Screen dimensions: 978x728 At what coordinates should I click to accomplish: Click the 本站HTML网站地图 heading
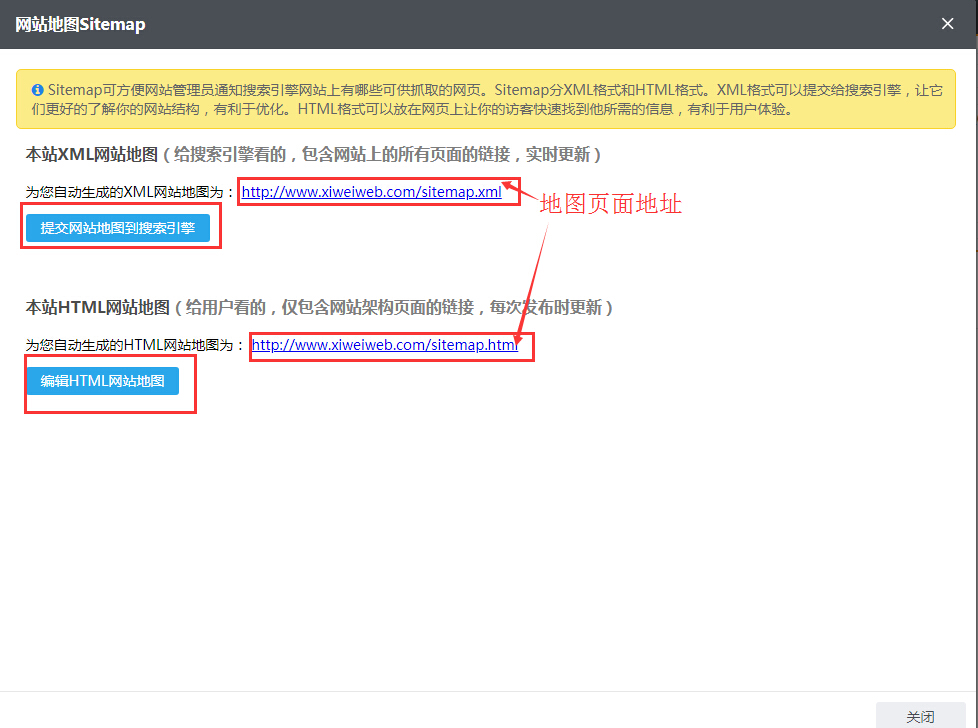[97, 308]
